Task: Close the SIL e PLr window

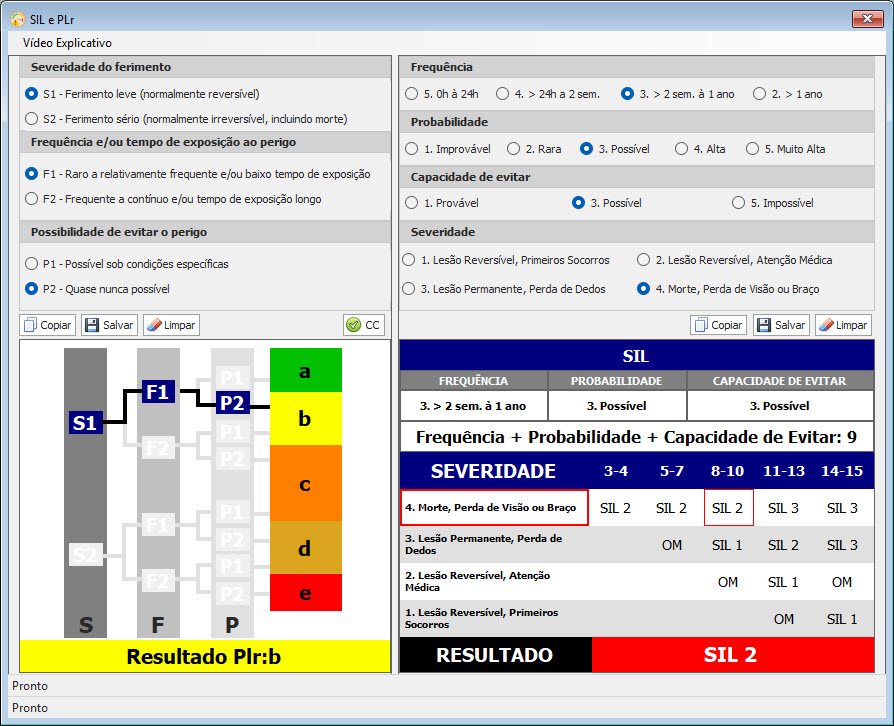Action: click(867, 19)
